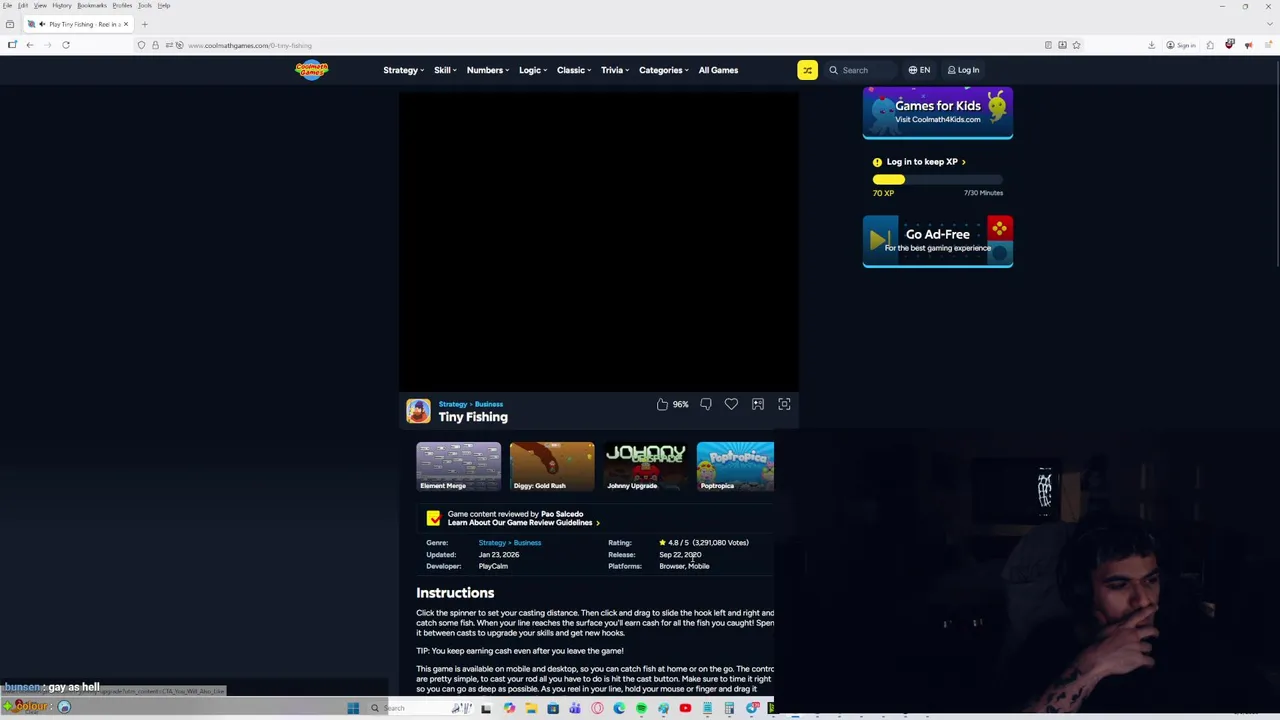Click the search magnifier icon on site
This screenshot has width=1280, height=720.
(833, 70)
